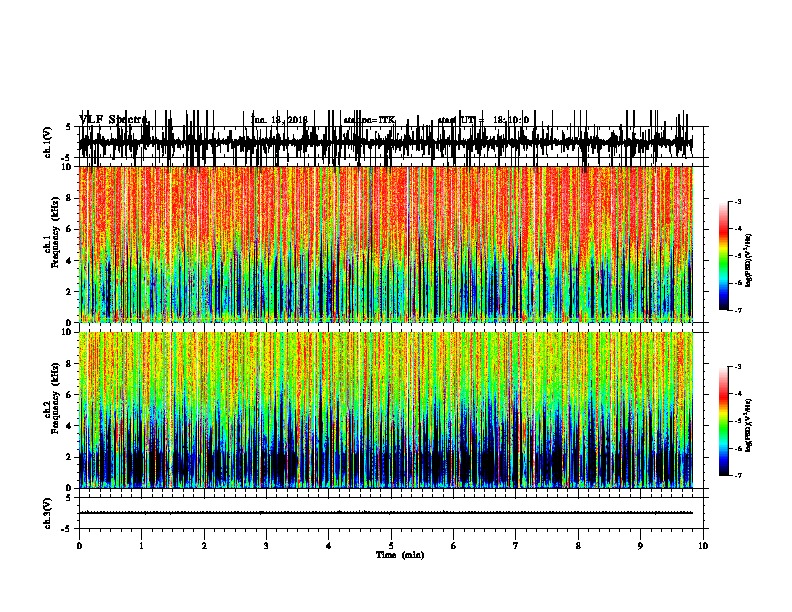Click the '8' kHz tick of ch.1 spectrogram
The height and width of the screenshot is (612, 792).
coord(70,198)
